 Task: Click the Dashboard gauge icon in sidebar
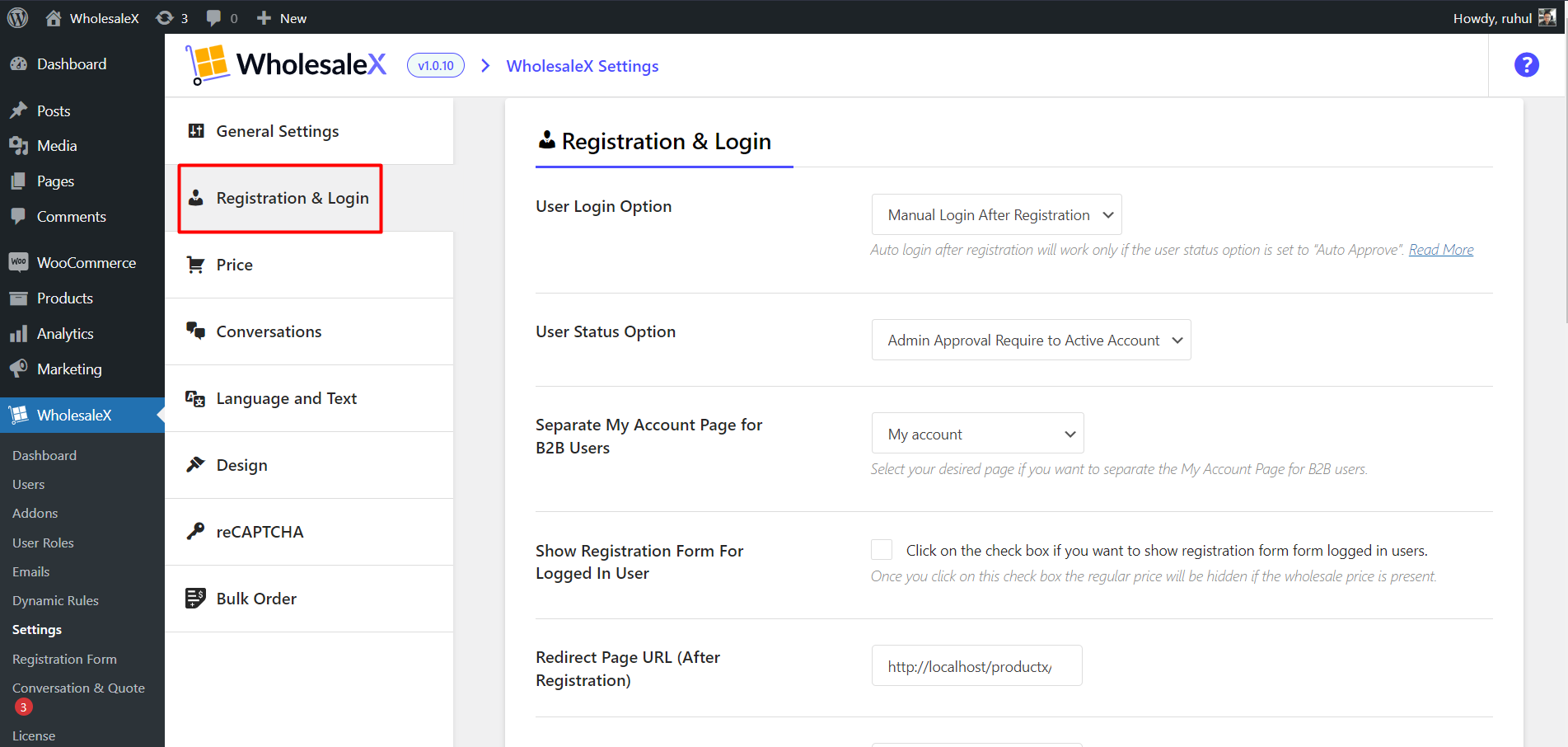pyautogui.click(x=18, y=63)
